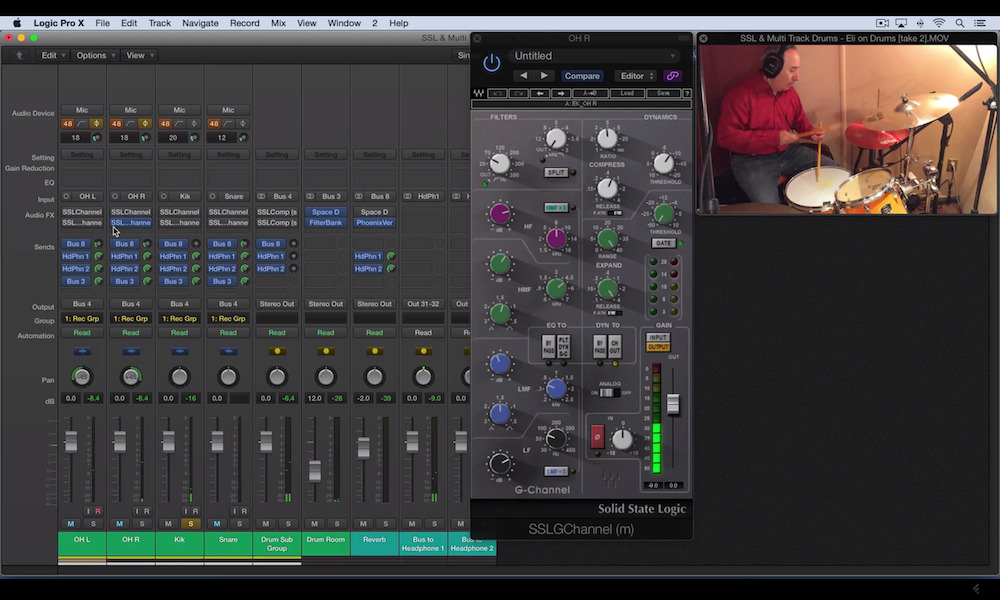The width and height of the screenshot is (1000, 600).
Task: Click the mixer back arrow button
Action: [19, 55]
